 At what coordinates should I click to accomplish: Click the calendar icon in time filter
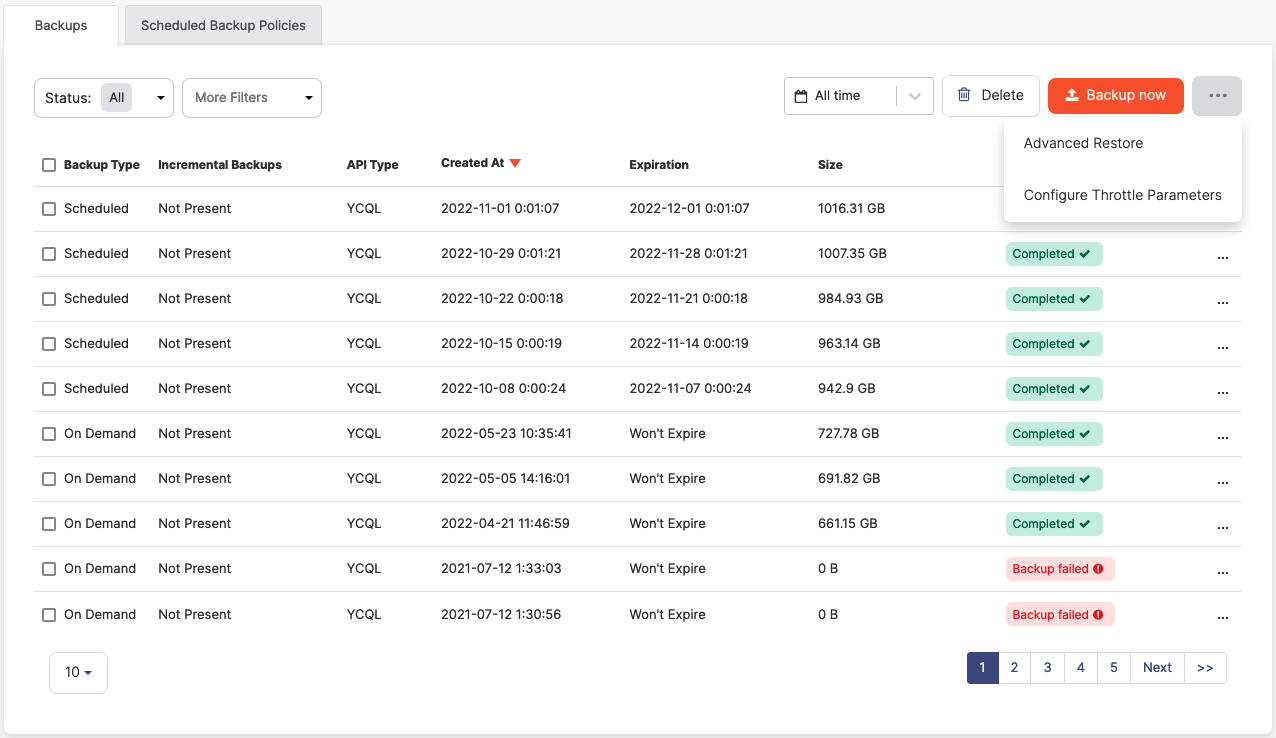click(800, 96)
